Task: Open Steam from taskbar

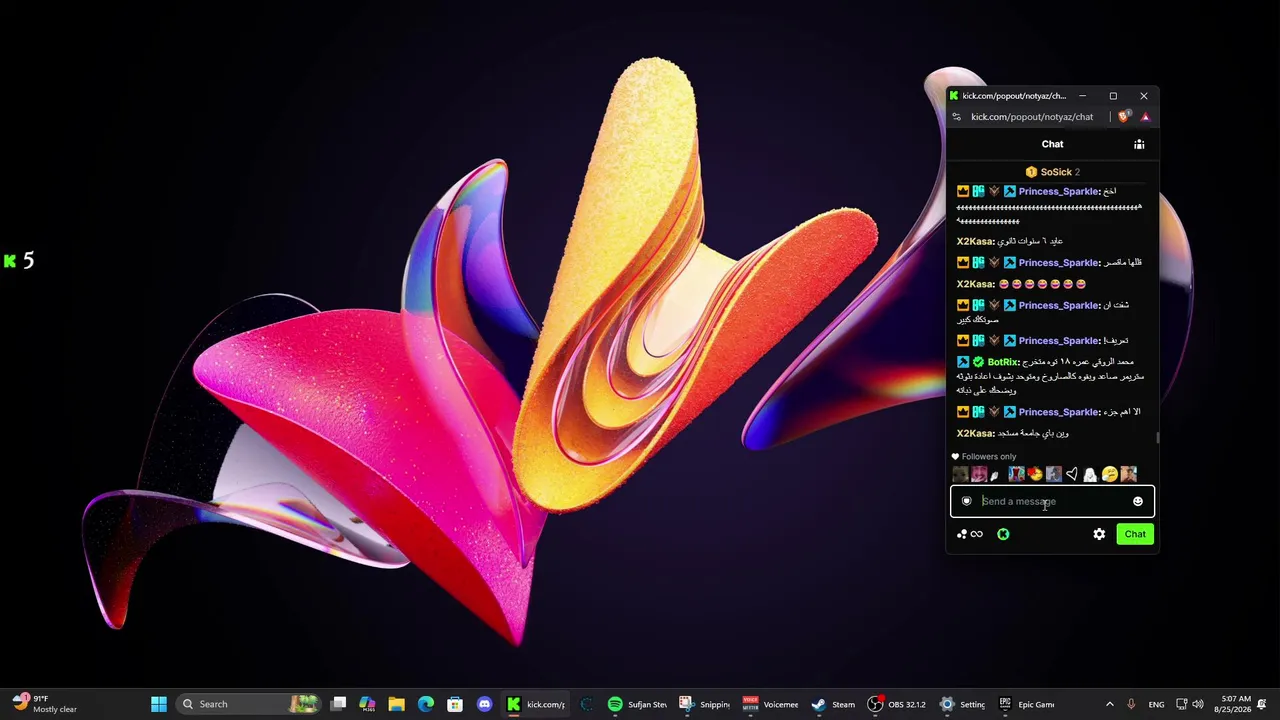Action: coord(834,704)
